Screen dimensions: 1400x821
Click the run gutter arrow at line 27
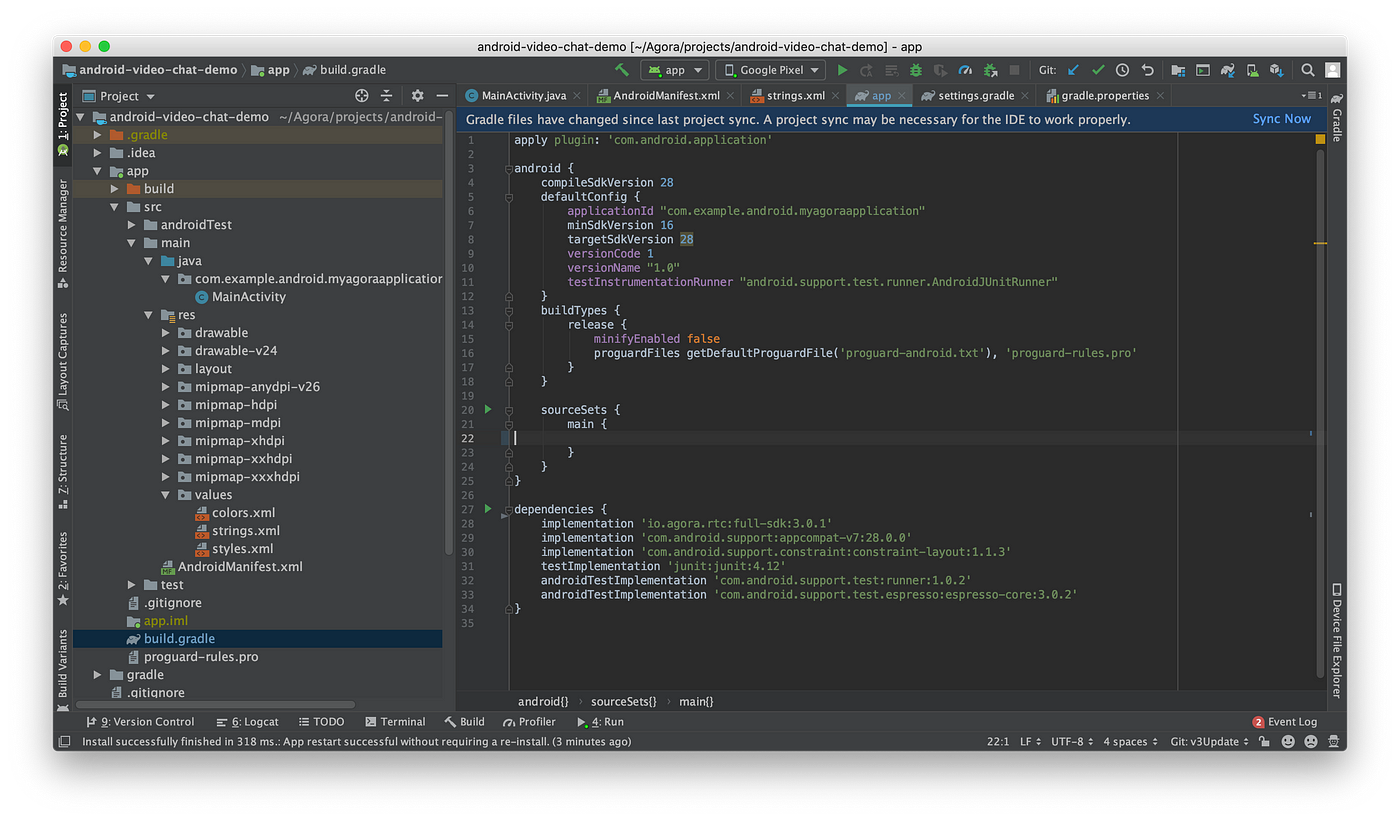(x=488, y=509)
